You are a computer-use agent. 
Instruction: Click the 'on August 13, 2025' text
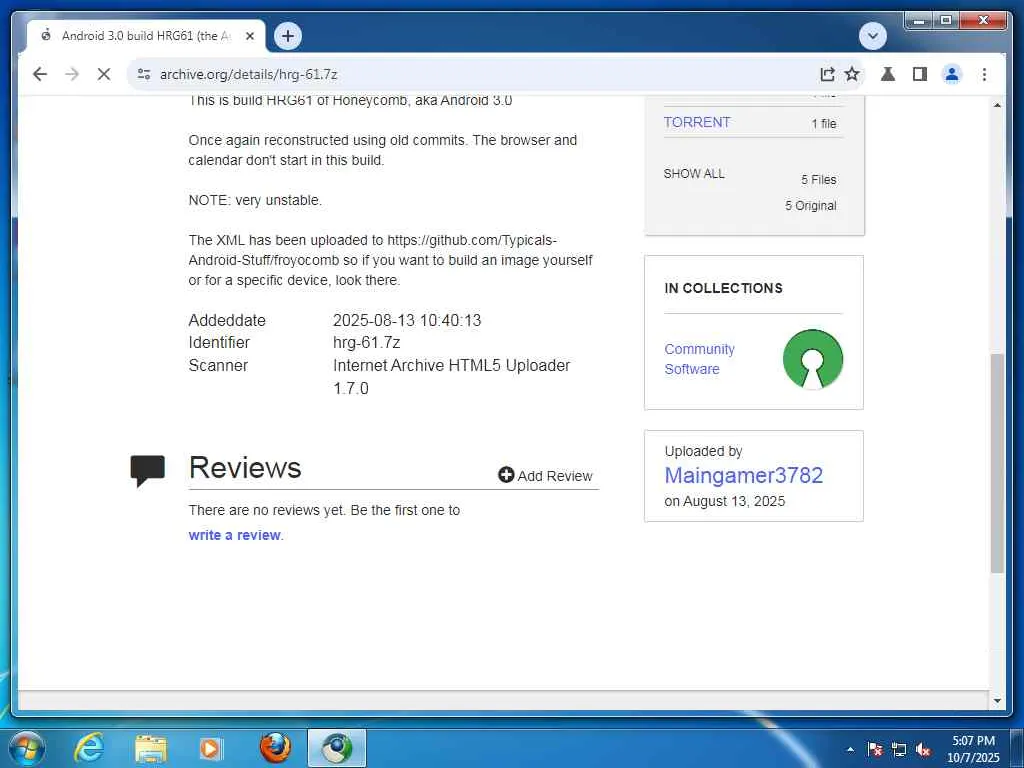724,502
